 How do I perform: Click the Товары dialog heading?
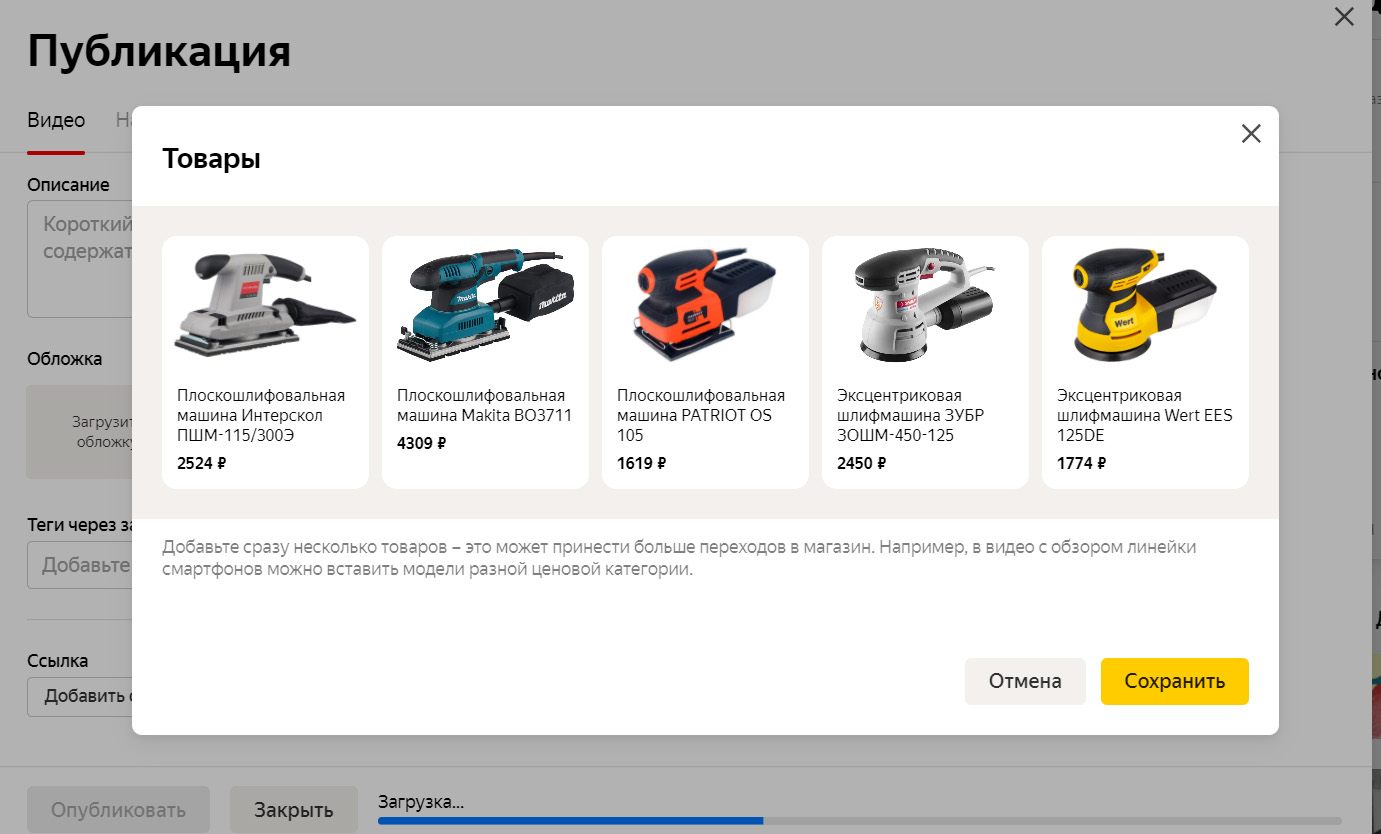[212, 158]
